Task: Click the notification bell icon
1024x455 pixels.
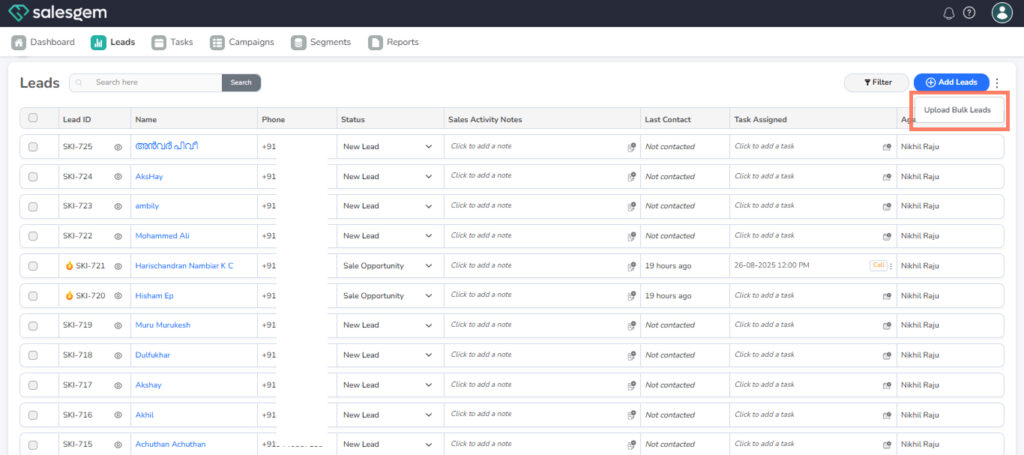Action: [949, 13]
